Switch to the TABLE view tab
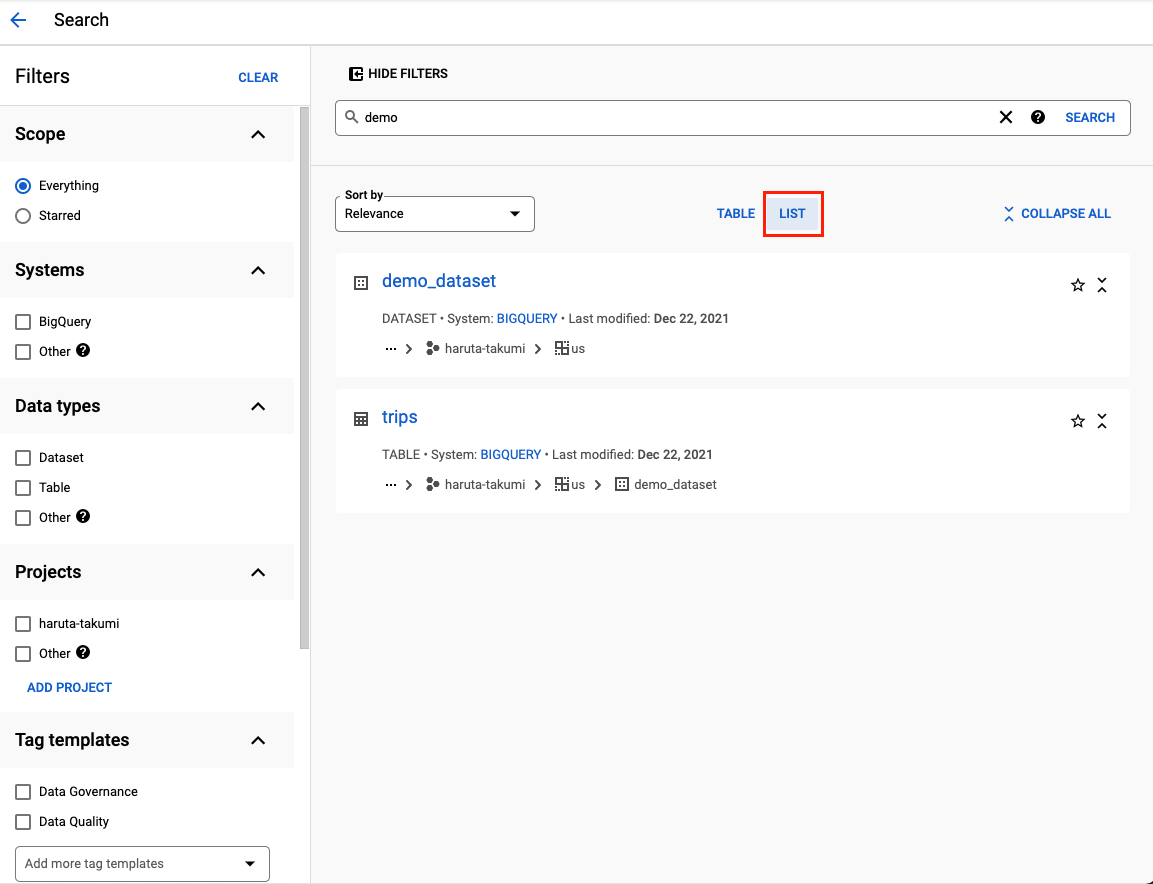 click(735, 213)
